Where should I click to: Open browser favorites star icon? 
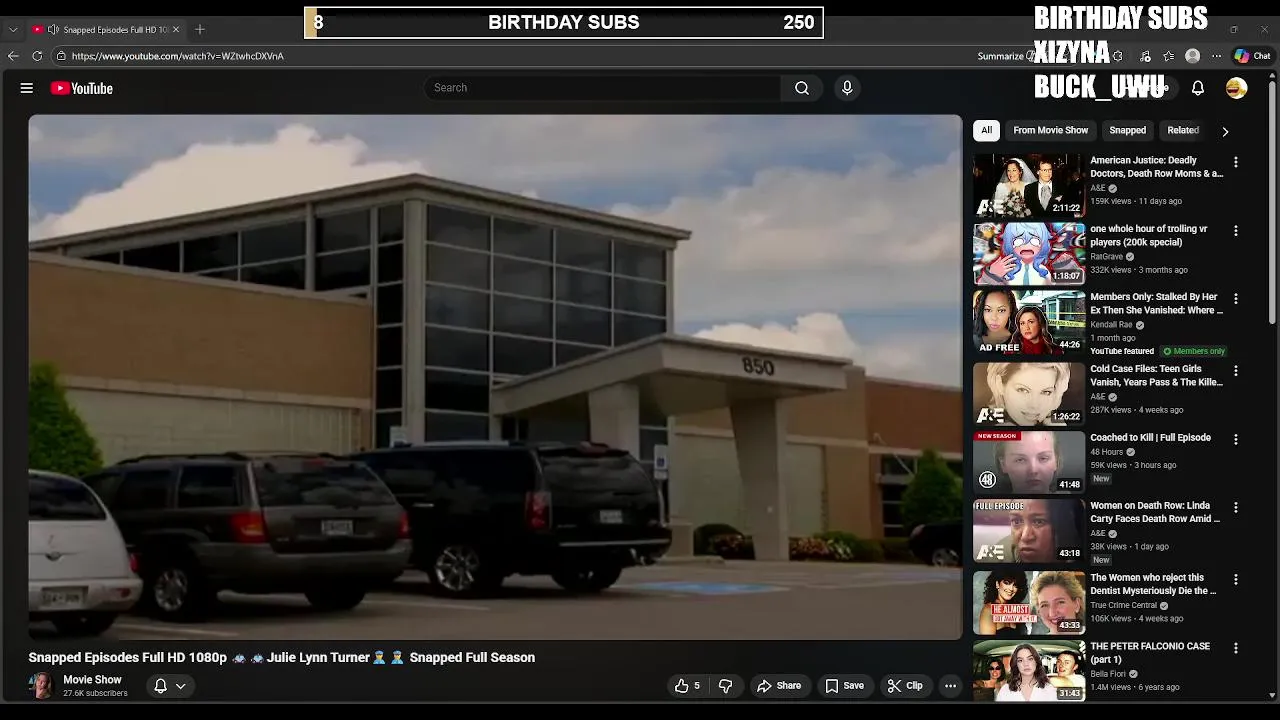tap(1168, 56)
